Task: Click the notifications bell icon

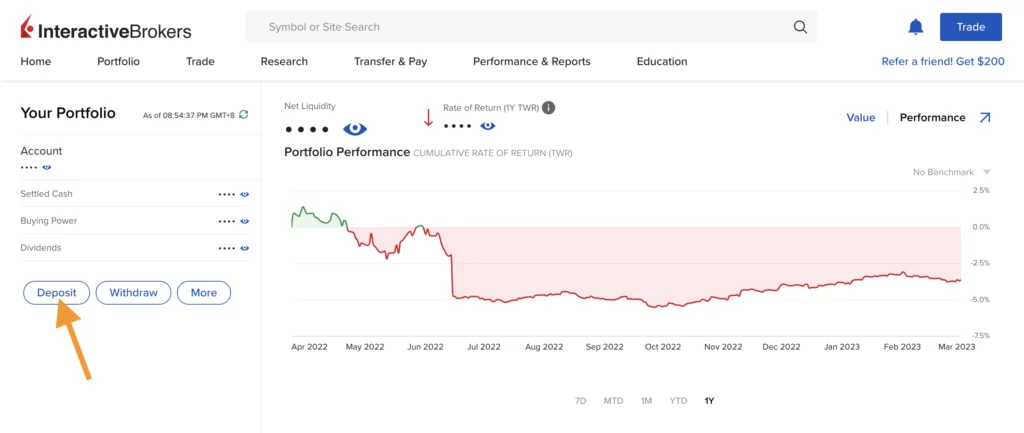Action: point(915,27)
